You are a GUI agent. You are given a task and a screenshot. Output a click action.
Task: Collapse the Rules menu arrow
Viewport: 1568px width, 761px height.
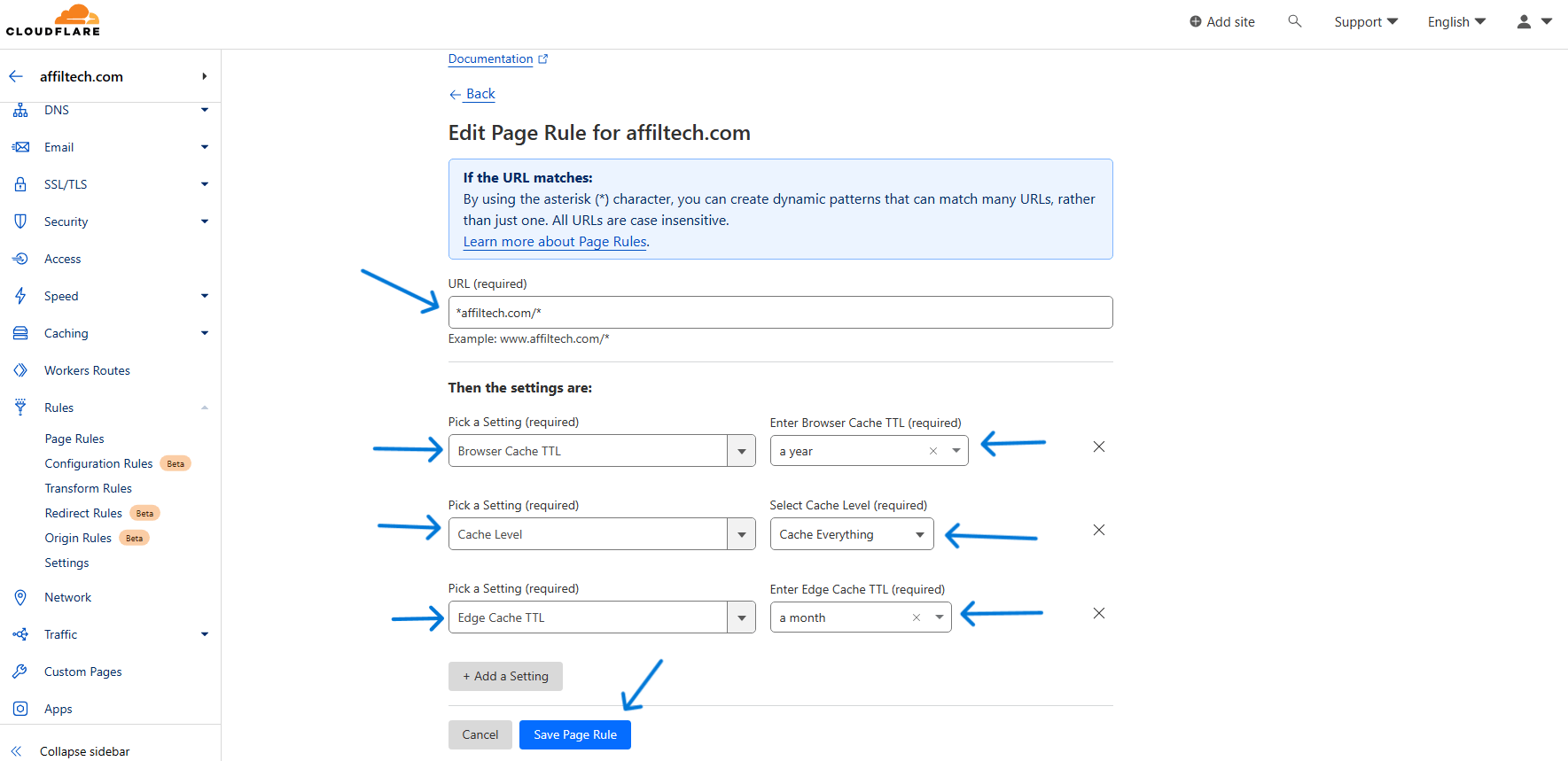tap(205, 408)
